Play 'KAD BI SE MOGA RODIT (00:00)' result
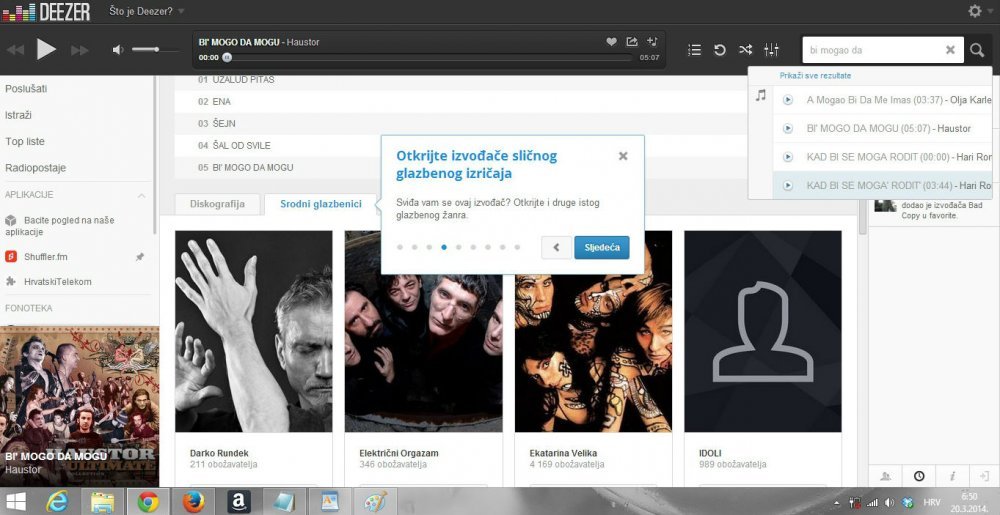1000x515 pixels. pyautogui.click(x=788, y=157)
